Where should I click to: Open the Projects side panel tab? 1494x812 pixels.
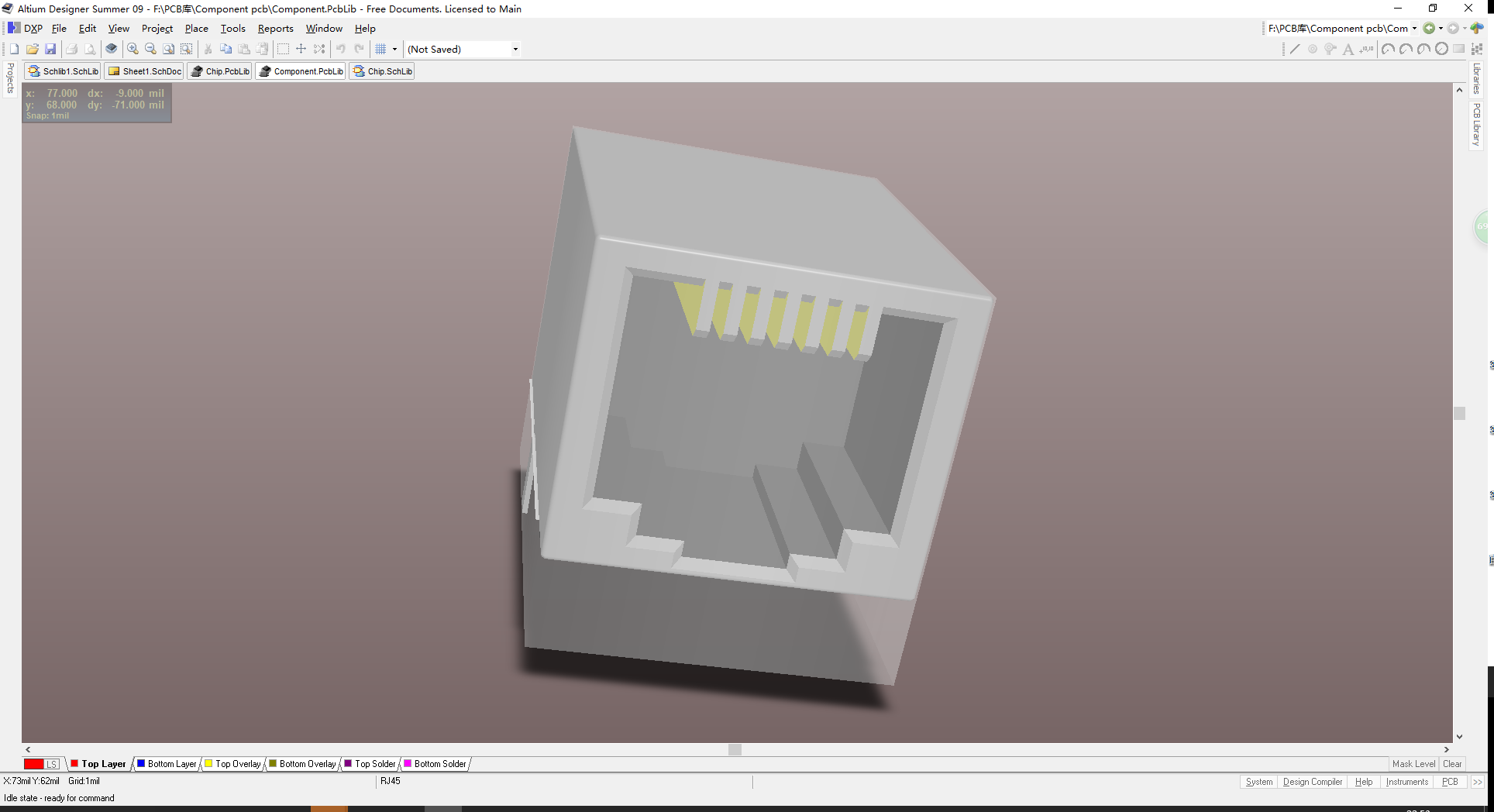[10, 78]
